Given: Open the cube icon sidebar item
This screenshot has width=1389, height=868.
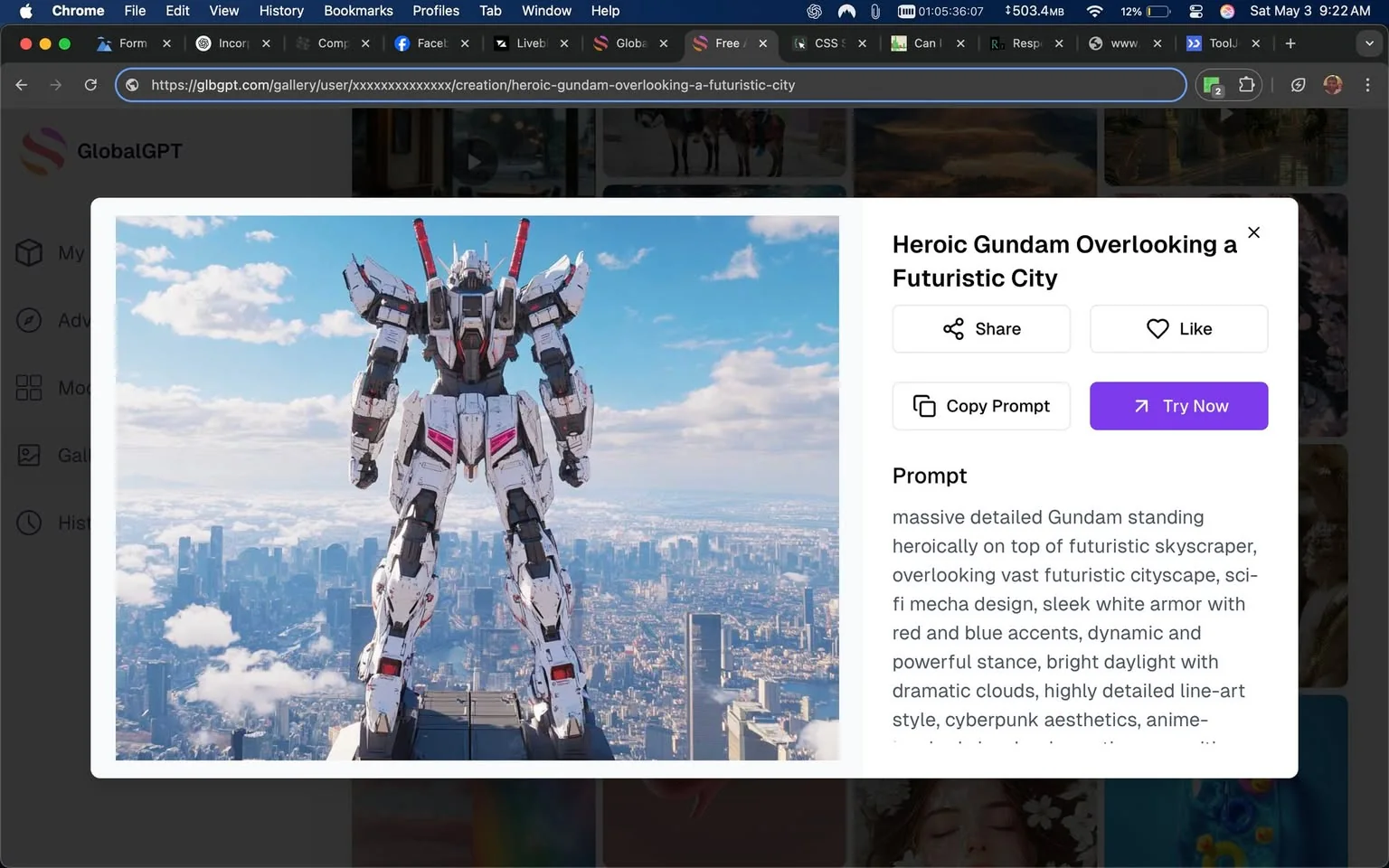Looking at the screenshot, I should click(29, 252).
